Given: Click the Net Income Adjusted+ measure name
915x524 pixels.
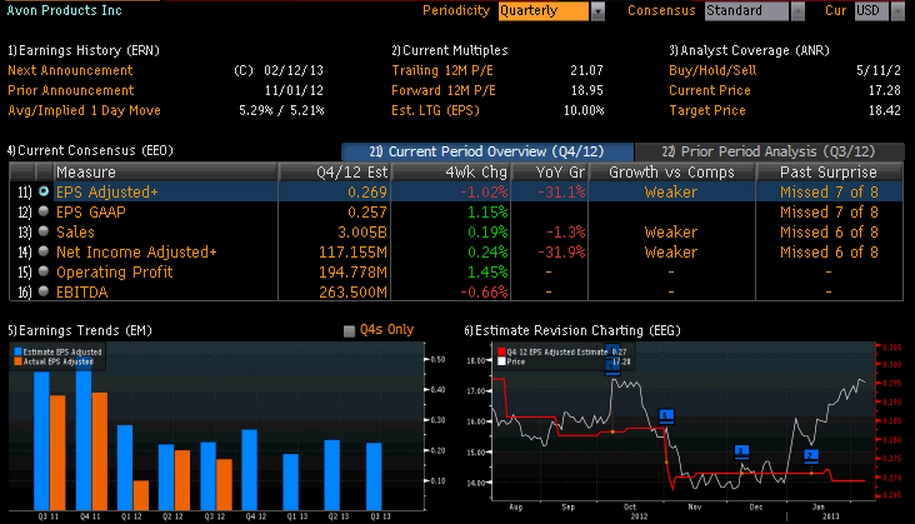Looking at the screenshot, I should [136, 252].
